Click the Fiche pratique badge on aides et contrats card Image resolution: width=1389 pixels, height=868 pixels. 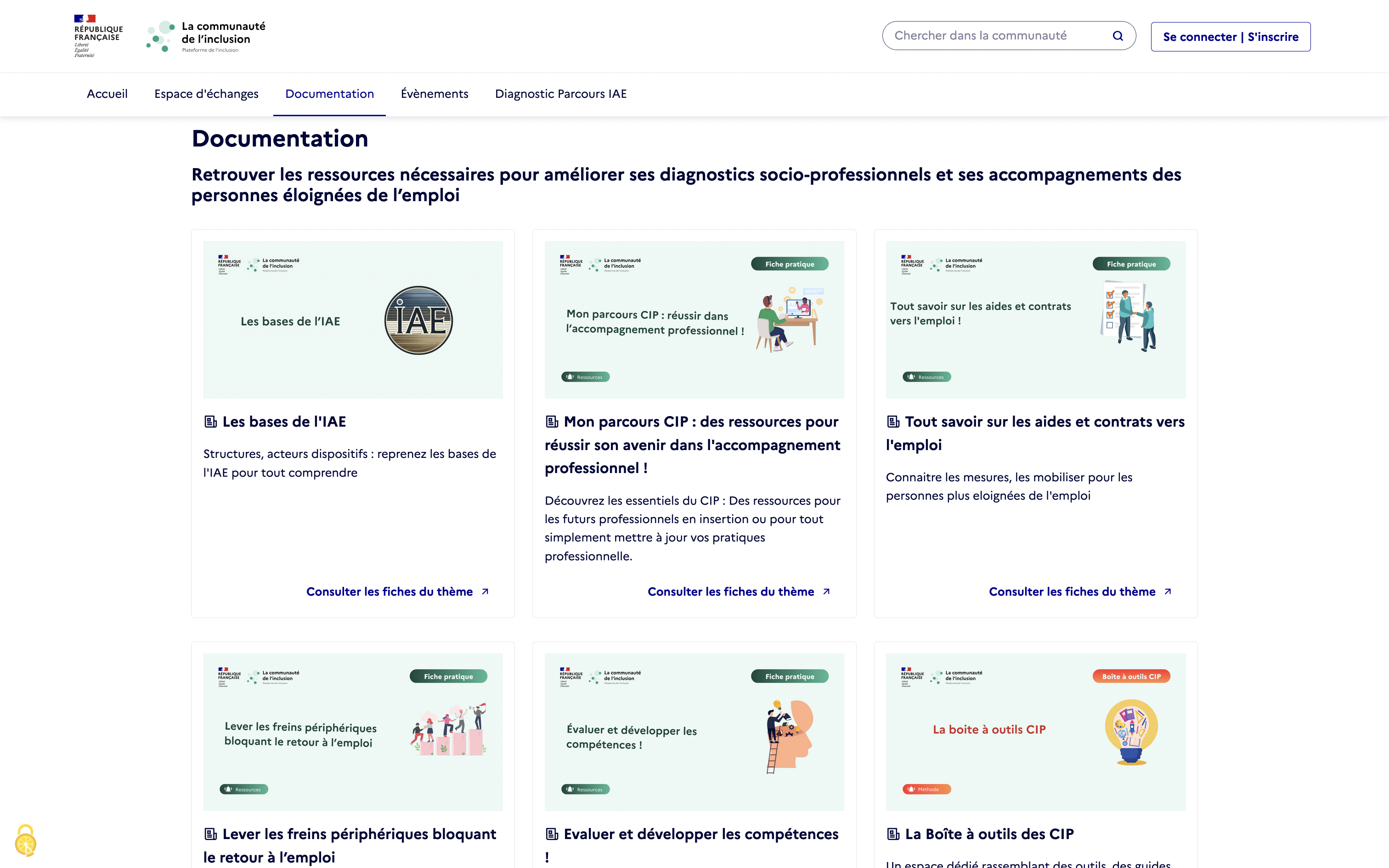pos(1131,264)
